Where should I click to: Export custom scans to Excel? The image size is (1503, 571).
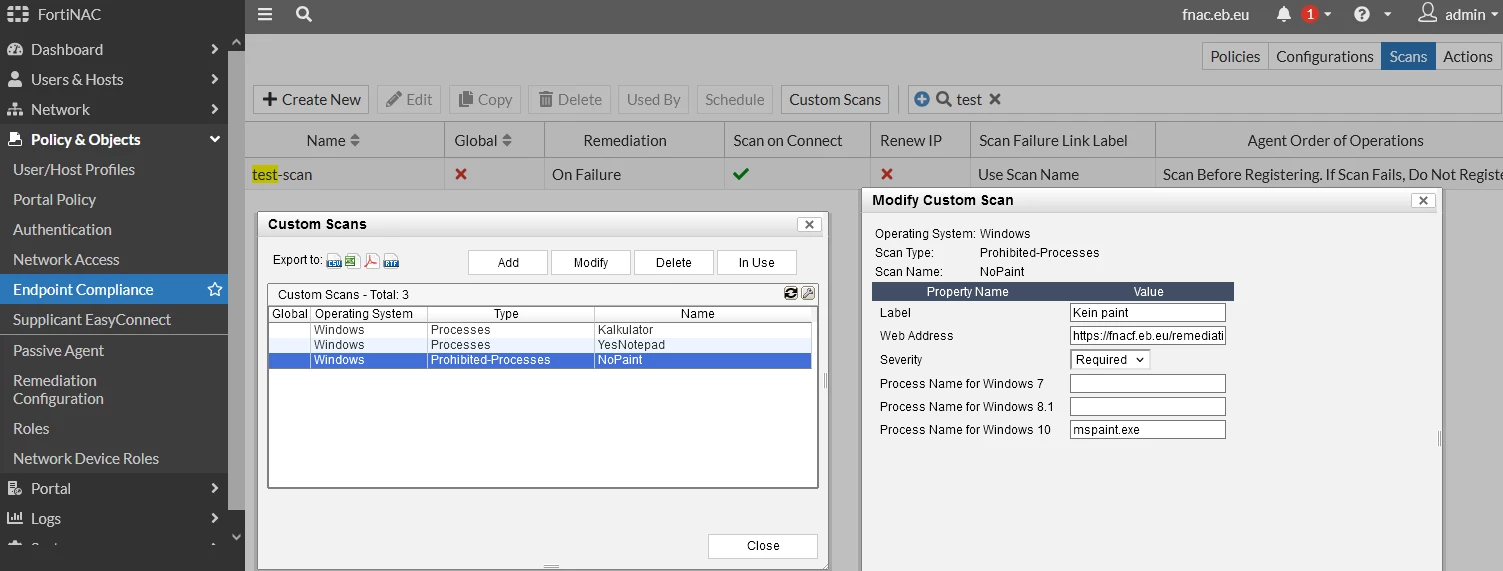coord(352,262)
